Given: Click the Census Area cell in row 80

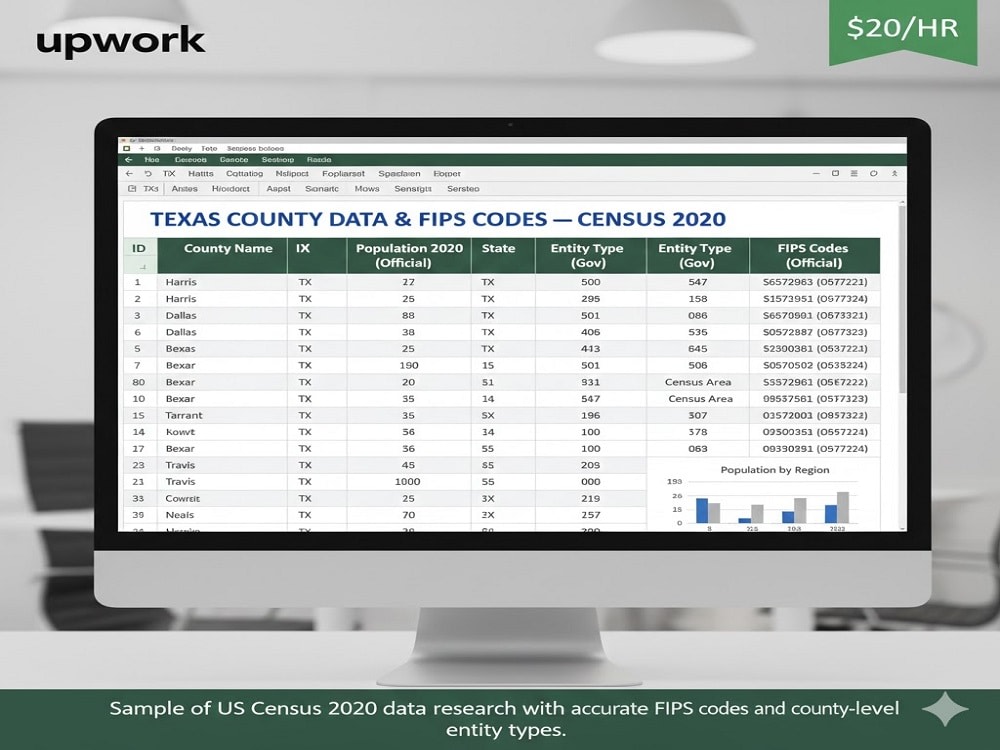Looking at the screenshot, I should pos(698,382).
